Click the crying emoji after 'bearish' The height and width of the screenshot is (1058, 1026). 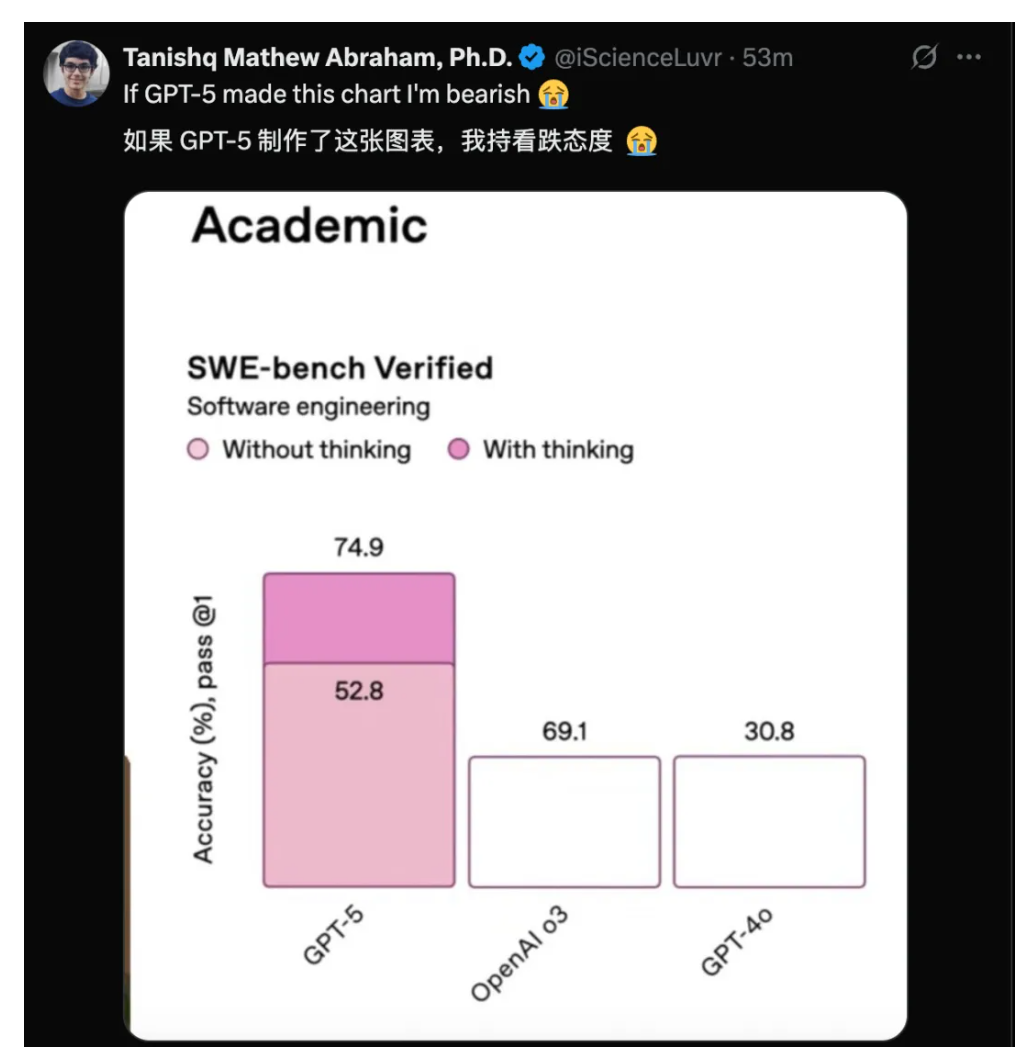[553, 95]
